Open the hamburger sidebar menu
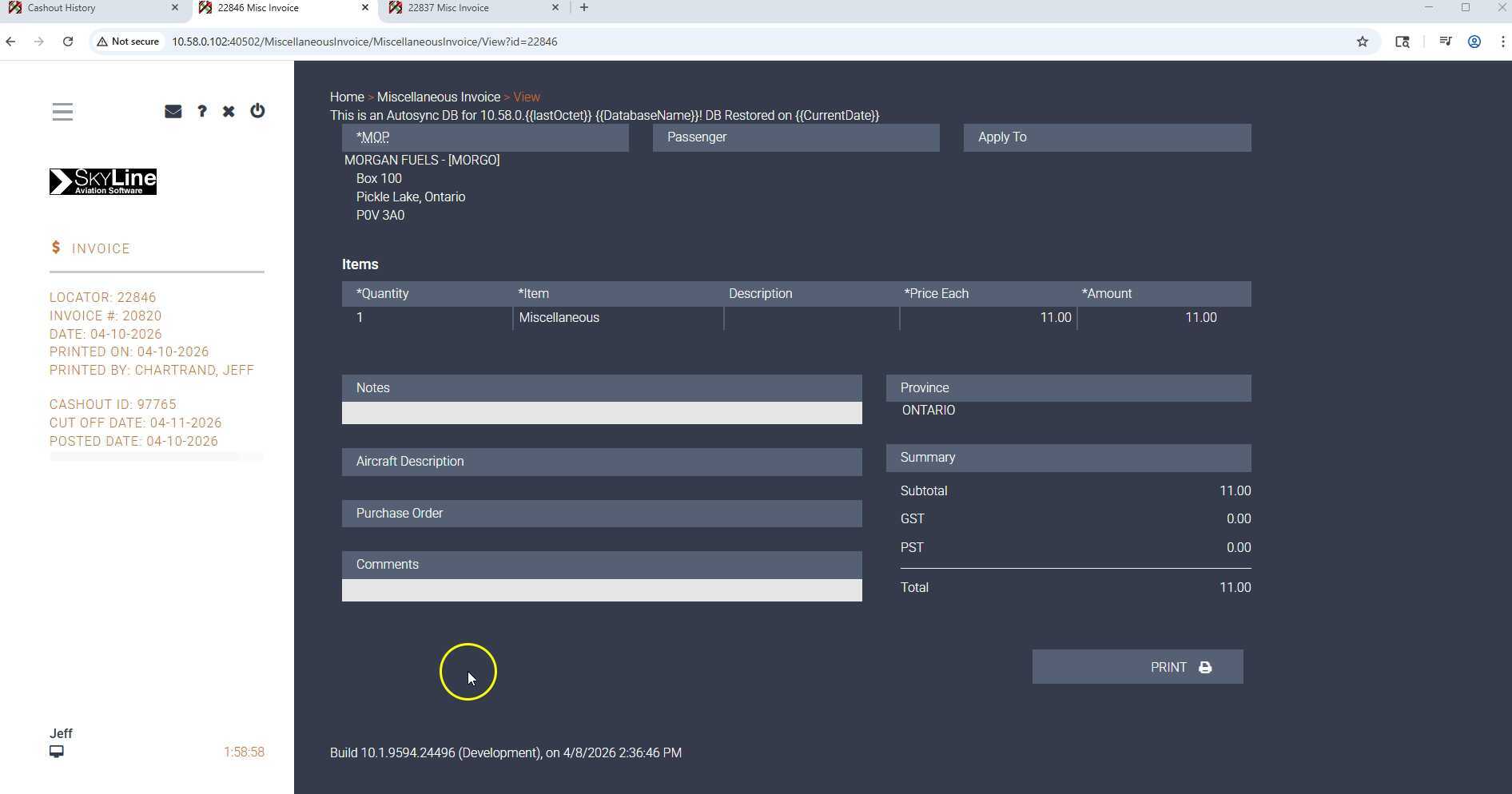Viewport: 1512px width, 794px height. 62,112
